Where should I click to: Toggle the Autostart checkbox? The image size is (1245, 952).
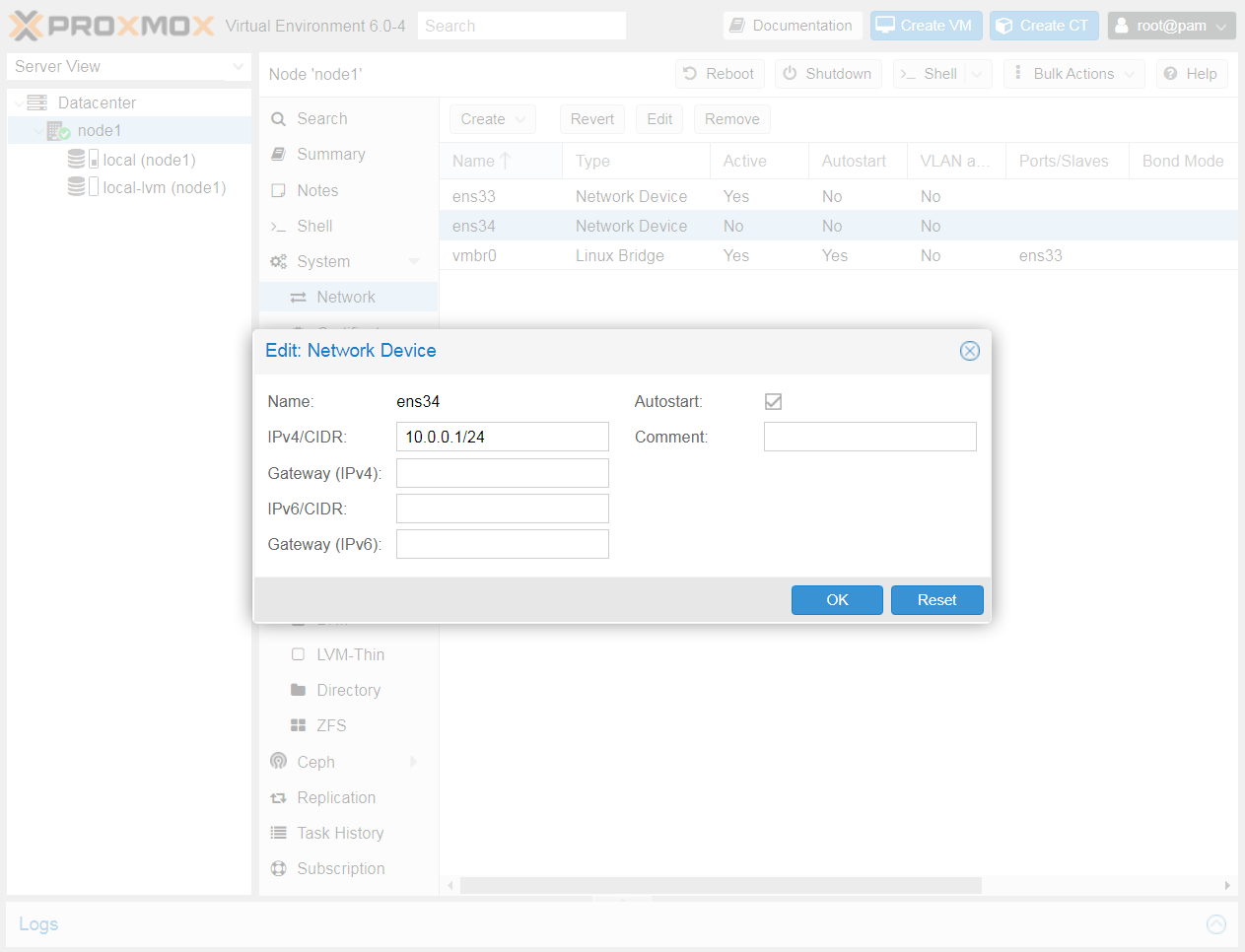point(774,401)
